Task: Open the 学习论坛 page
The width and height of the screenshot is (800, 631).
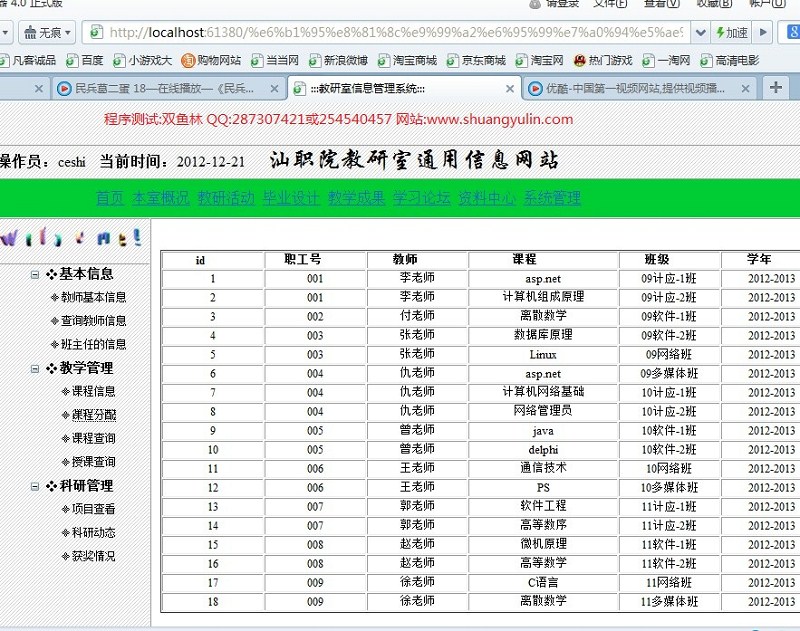Action: click(422, 198)
